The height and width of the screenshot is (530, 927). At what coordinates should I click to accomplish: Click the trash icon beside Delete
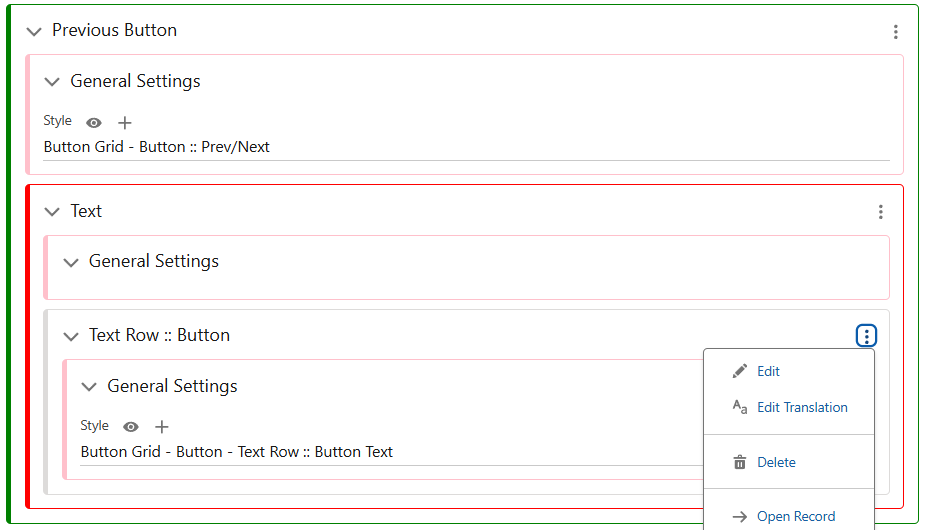[740, 462]
